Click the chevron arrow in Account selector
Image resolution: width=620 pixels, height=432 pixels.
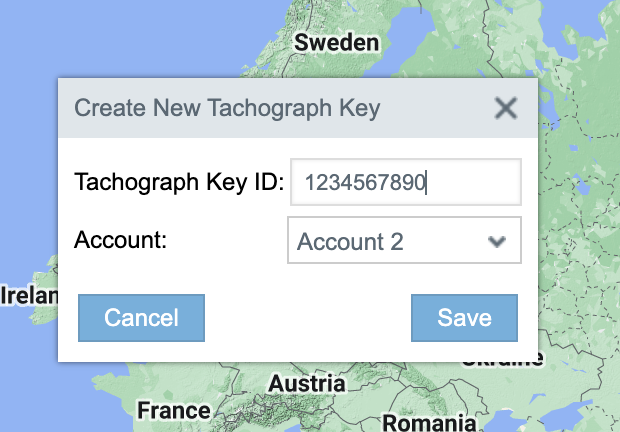496,241
